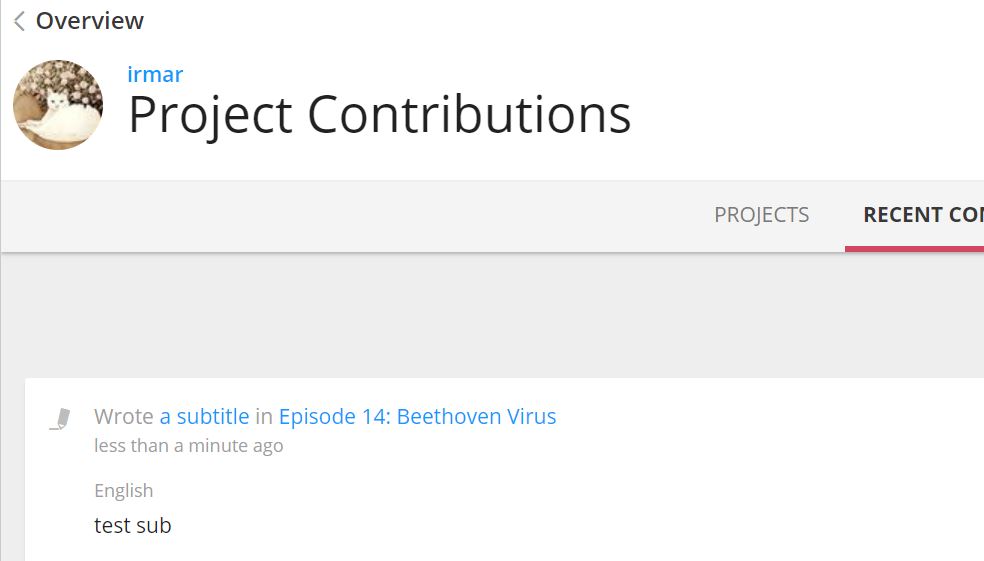Click the pencil icon beside Wrote

click(x=61, y=419)
